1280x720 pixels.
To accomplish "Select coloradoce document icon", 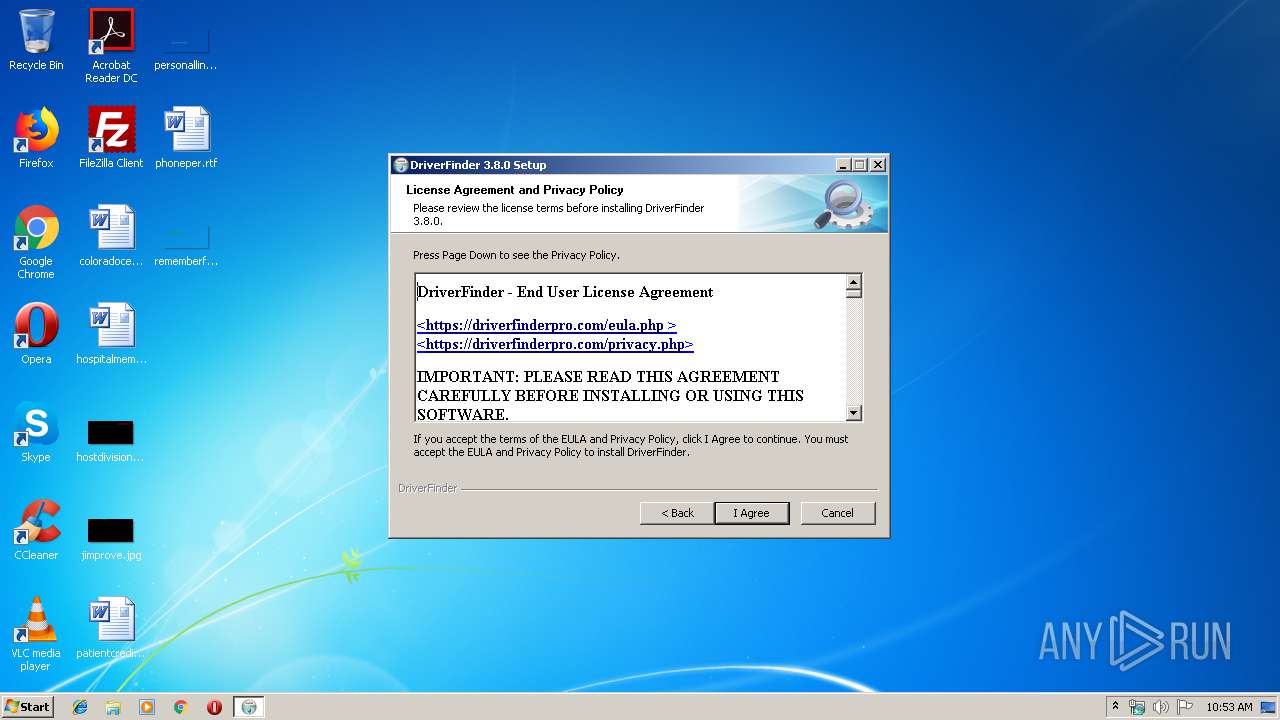I will pyautogui.click(x=111, y=236).
